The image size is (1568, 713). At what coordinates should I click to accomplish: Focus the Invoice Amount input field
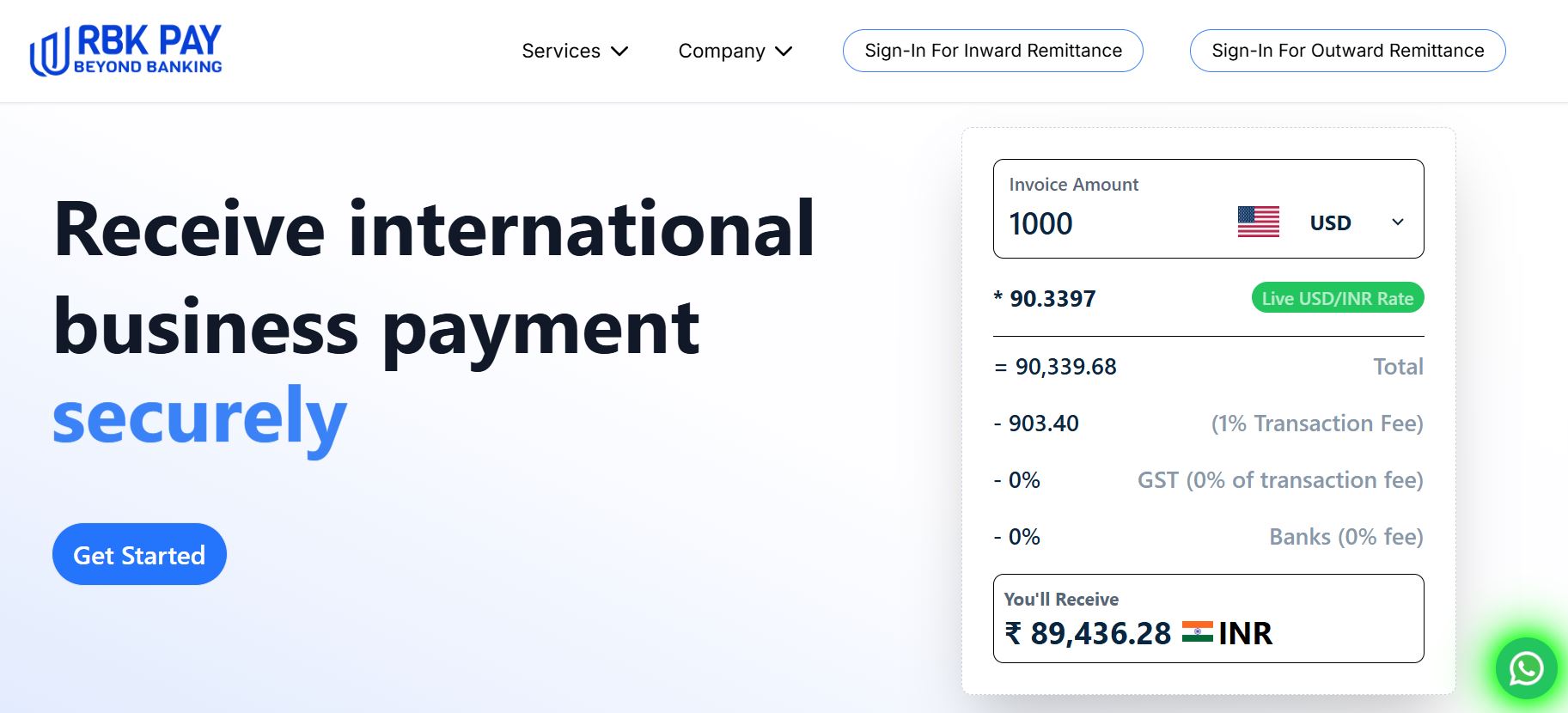1108,224
